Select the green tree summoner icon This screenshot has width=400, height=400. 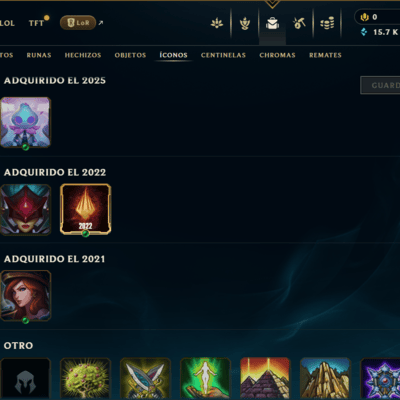point(85,379)
